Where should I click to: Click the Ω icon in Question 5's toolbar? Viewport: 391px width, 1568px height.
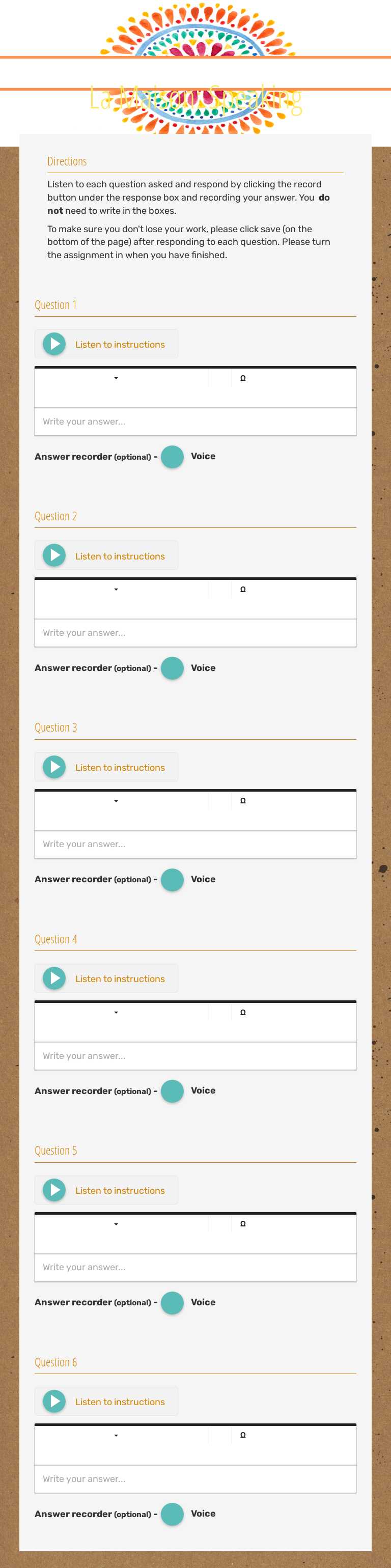click(242, 1223)
